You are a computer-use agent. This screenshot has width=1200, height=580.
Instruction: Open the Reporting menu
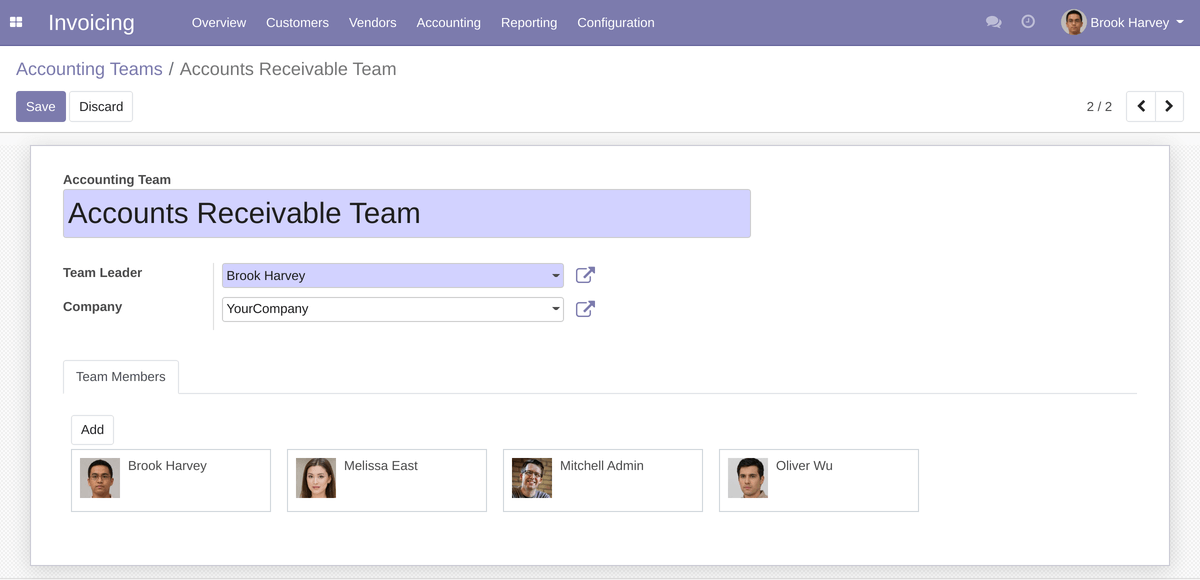[529, 22]
